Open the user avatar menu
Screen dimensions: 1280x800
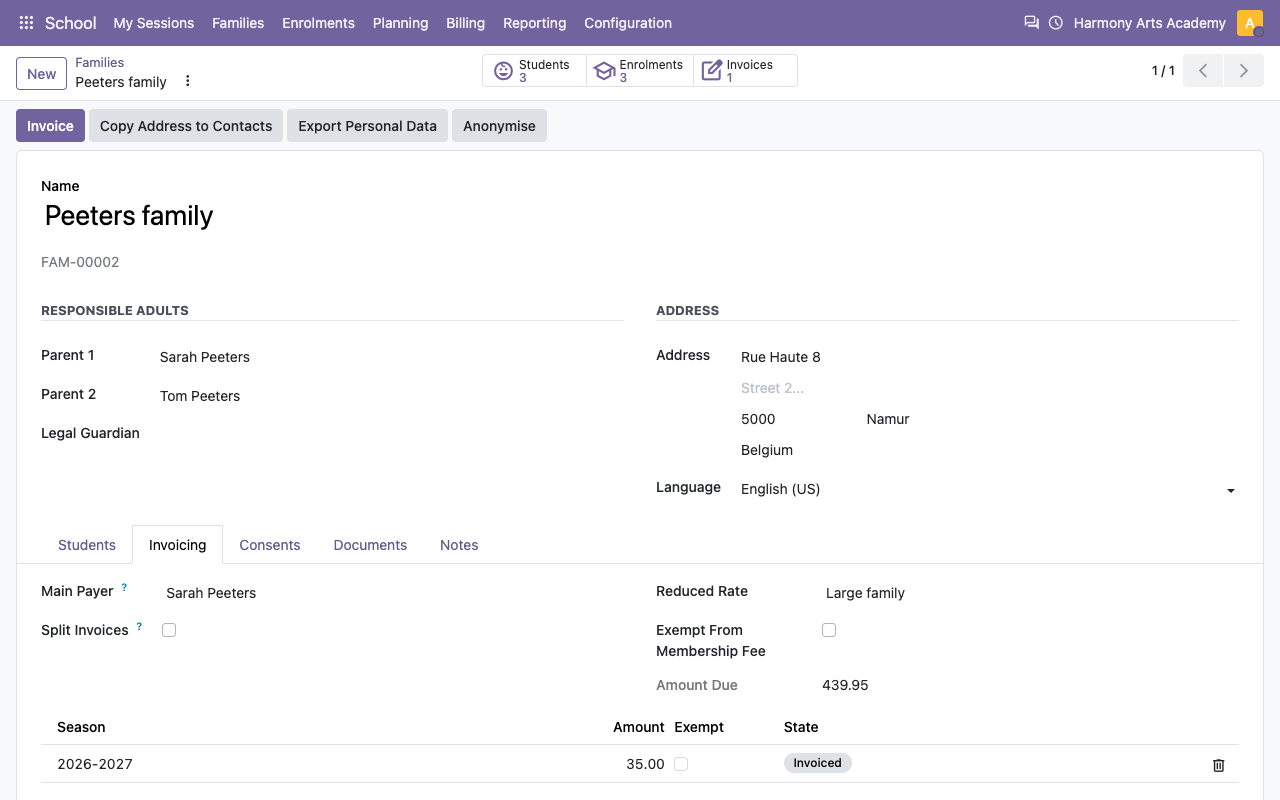tap(1250, 23)
